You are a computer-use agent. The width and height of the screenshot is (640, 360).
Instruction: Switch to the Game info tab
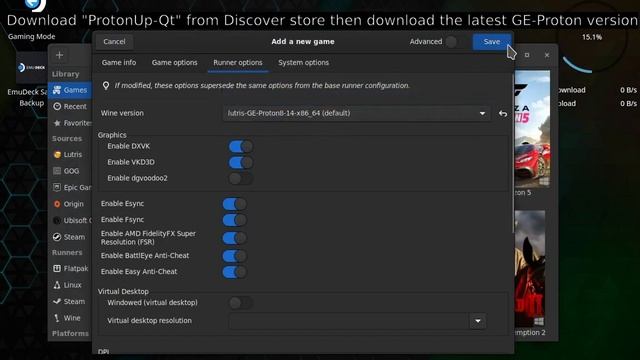pyautogui.click(x=119, y=62)
